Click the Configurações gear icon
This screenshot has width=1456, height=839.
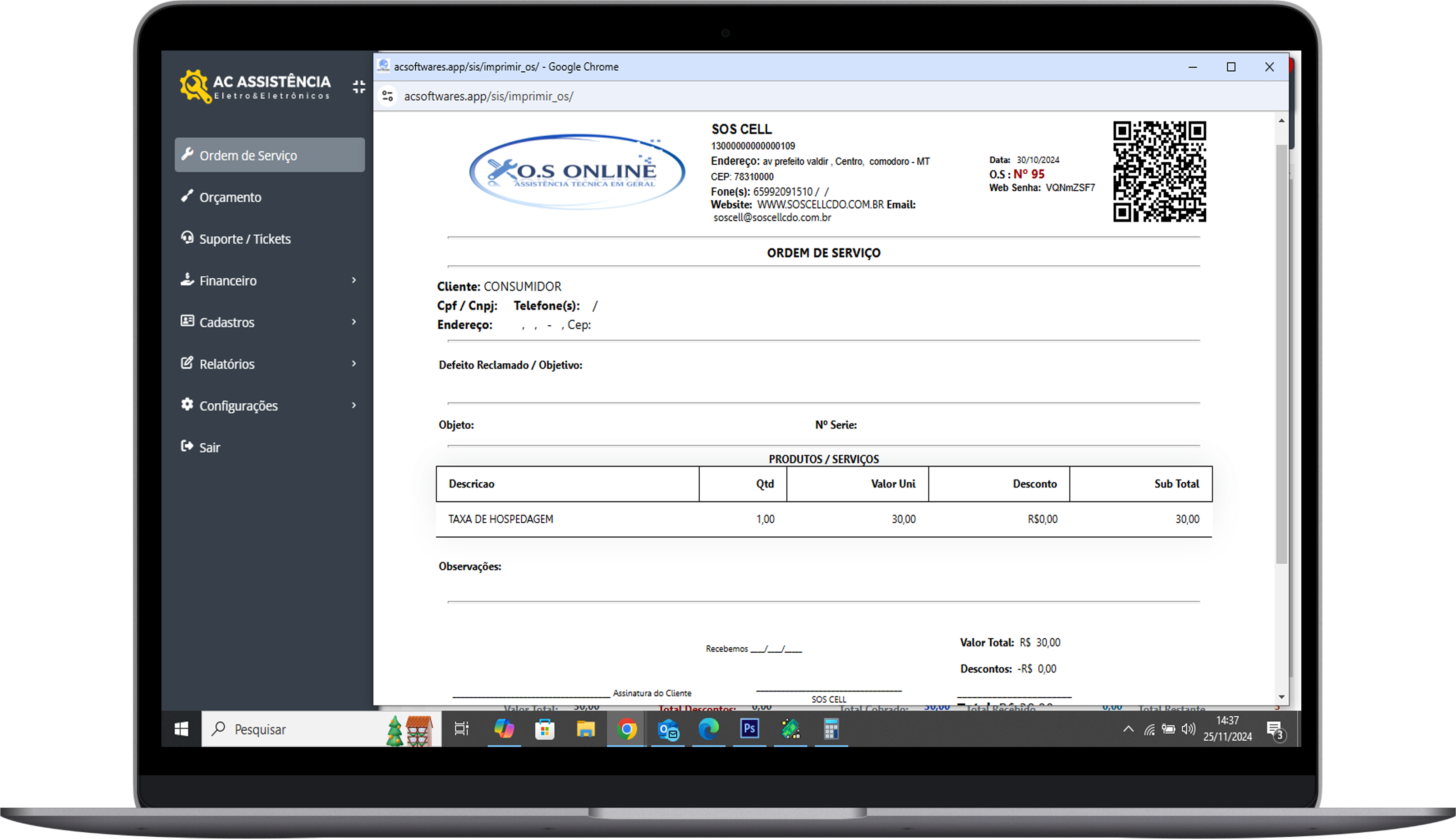pyautogui.click(x=187, y=405)
